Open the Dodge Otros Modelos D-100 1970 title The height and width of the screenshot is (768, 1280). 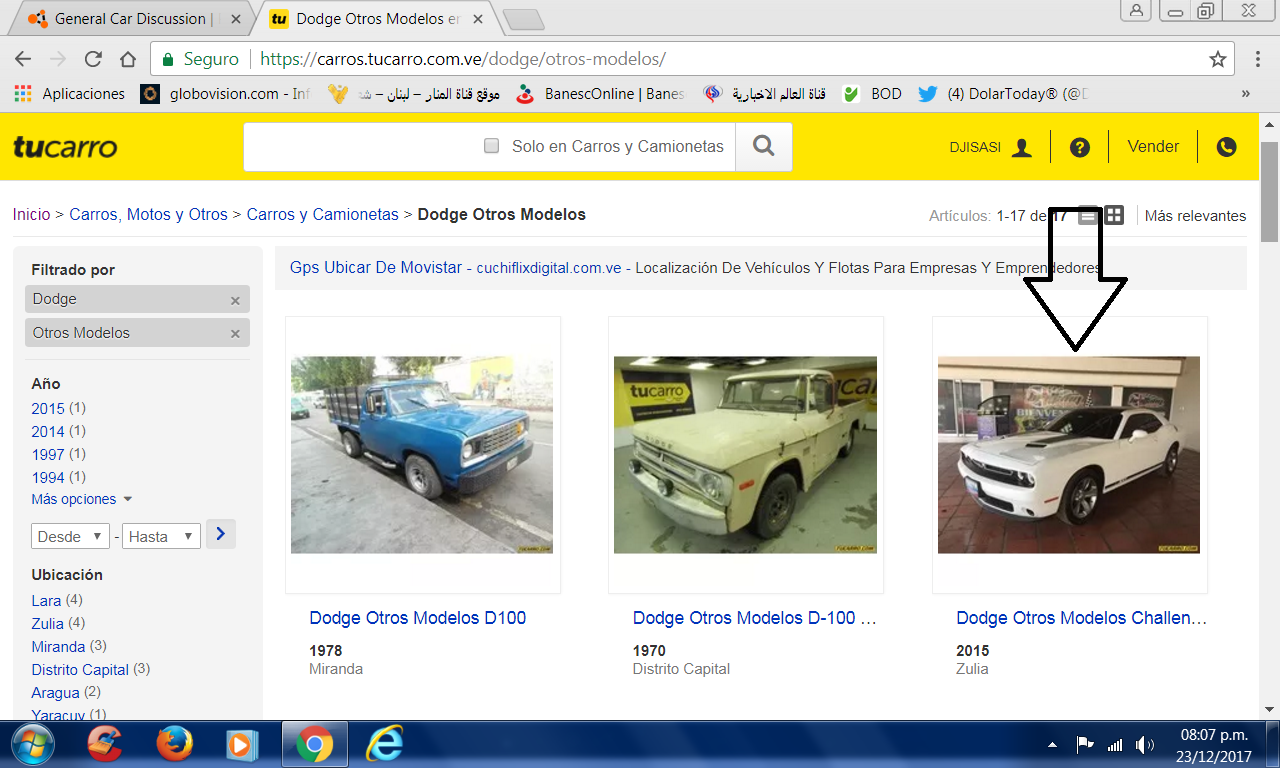755,618
